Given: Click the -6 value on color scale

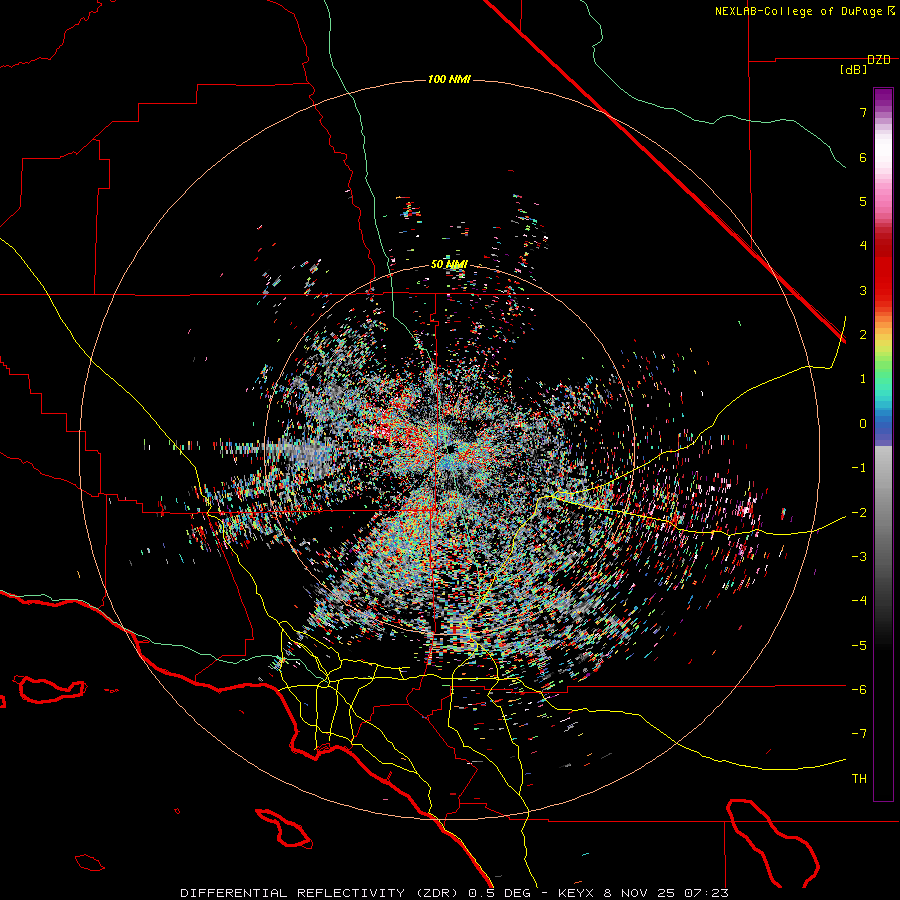Looking at the screenshot, I should [859, 690].
